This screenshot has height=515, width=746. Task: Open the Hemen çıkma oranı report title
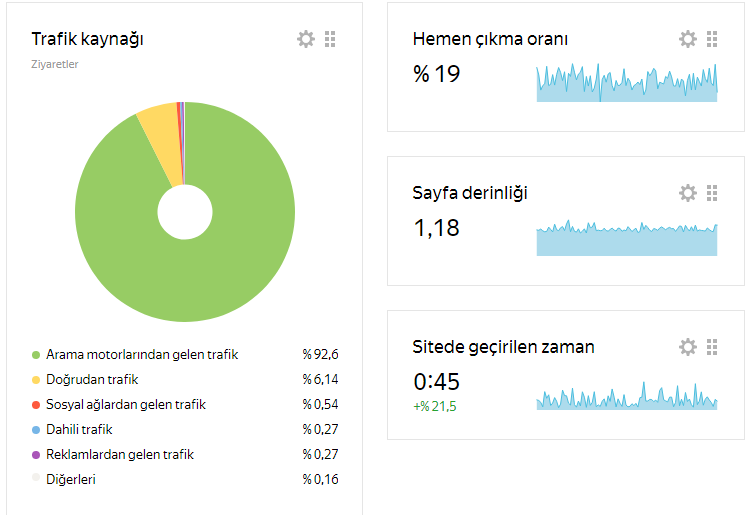tap(490, 40)
